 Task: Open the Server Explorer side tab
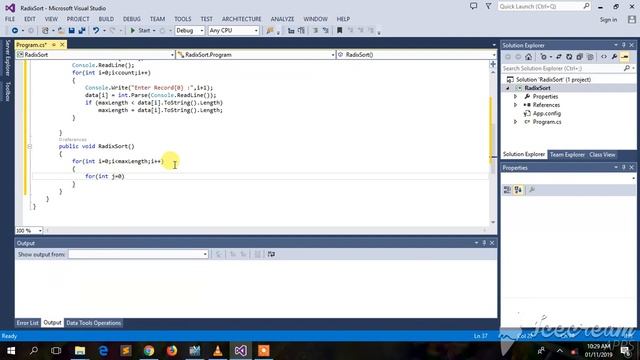(x=7, y=58)
